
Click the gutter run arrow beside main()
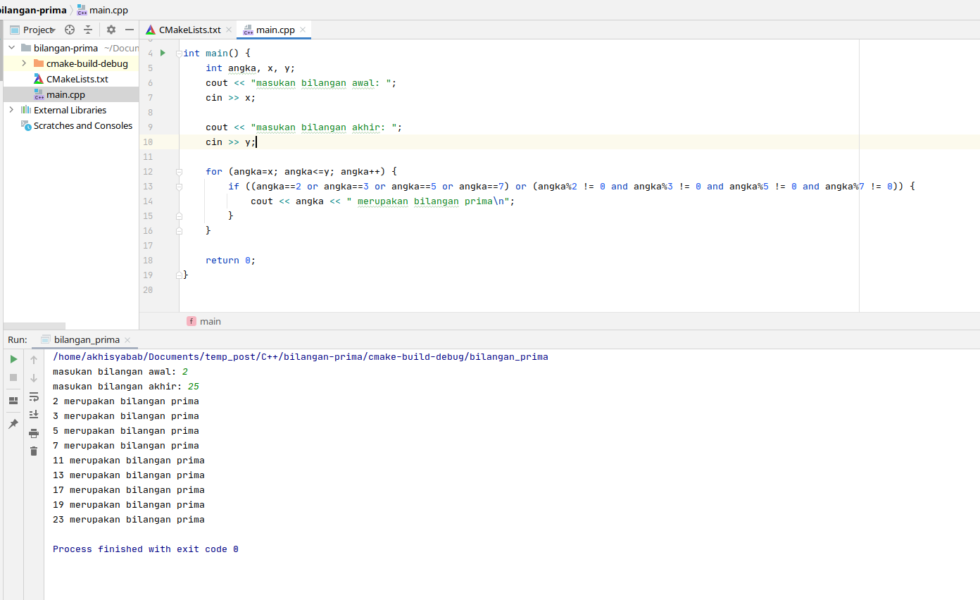click(x=162, y=53)
